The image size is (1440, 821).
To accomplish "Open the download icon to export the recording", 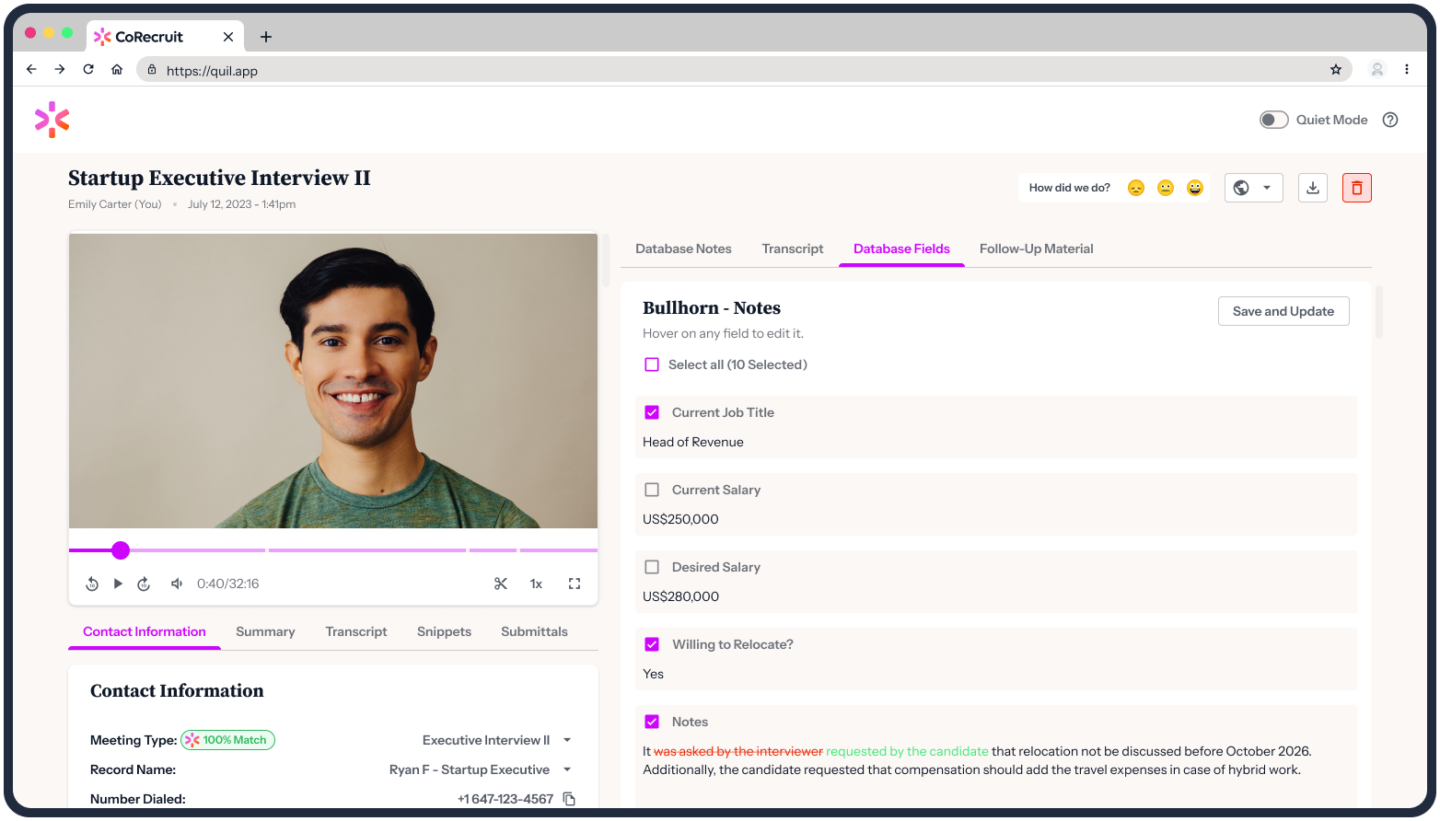I will tap(1312, 187).
